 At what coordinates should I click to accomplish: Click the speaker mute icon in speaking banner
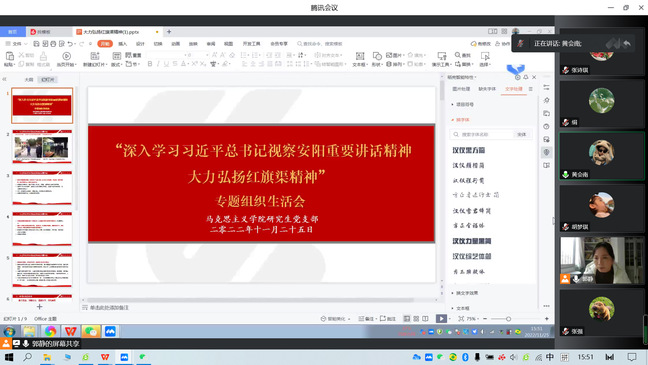[520, 43]
